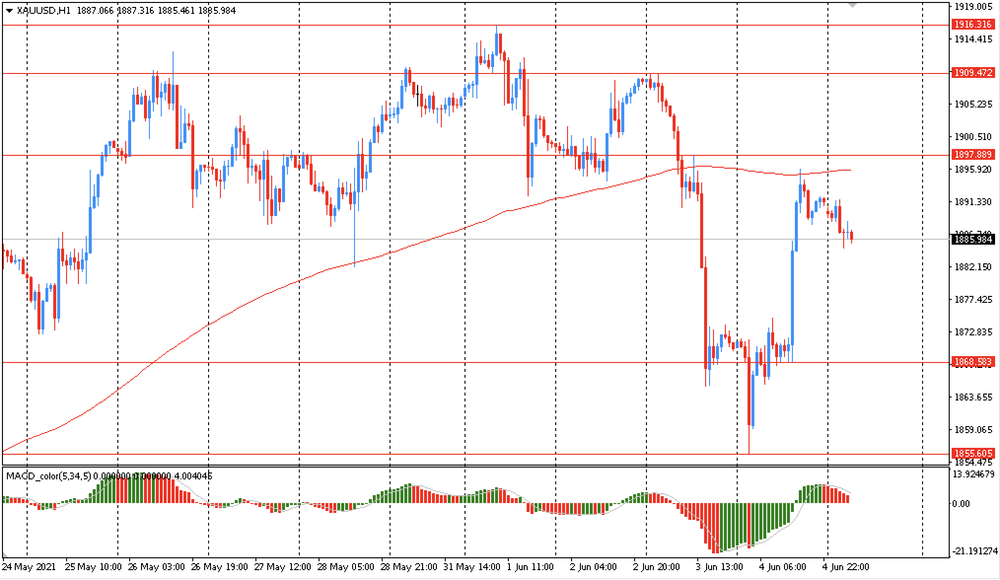Click the 28 May 21:00 time label
Image resolution: width=1000 pixels, height=580 pixels.
[409, 567]
